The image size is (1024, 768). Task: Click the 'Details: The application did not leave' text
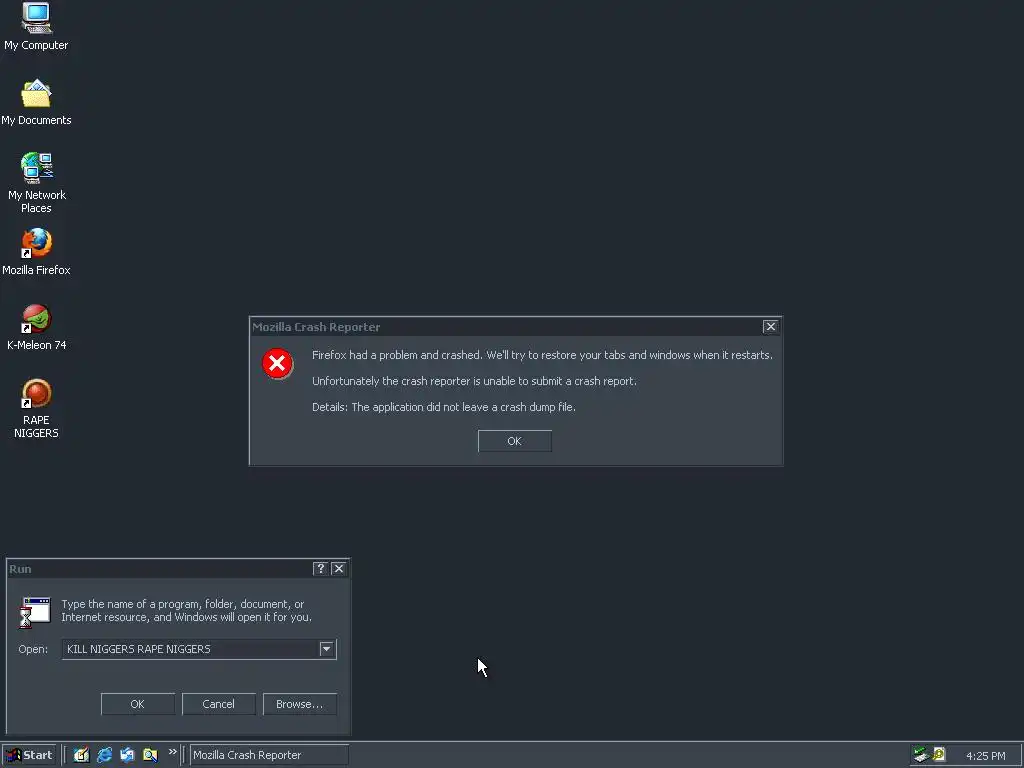(444, 407)
